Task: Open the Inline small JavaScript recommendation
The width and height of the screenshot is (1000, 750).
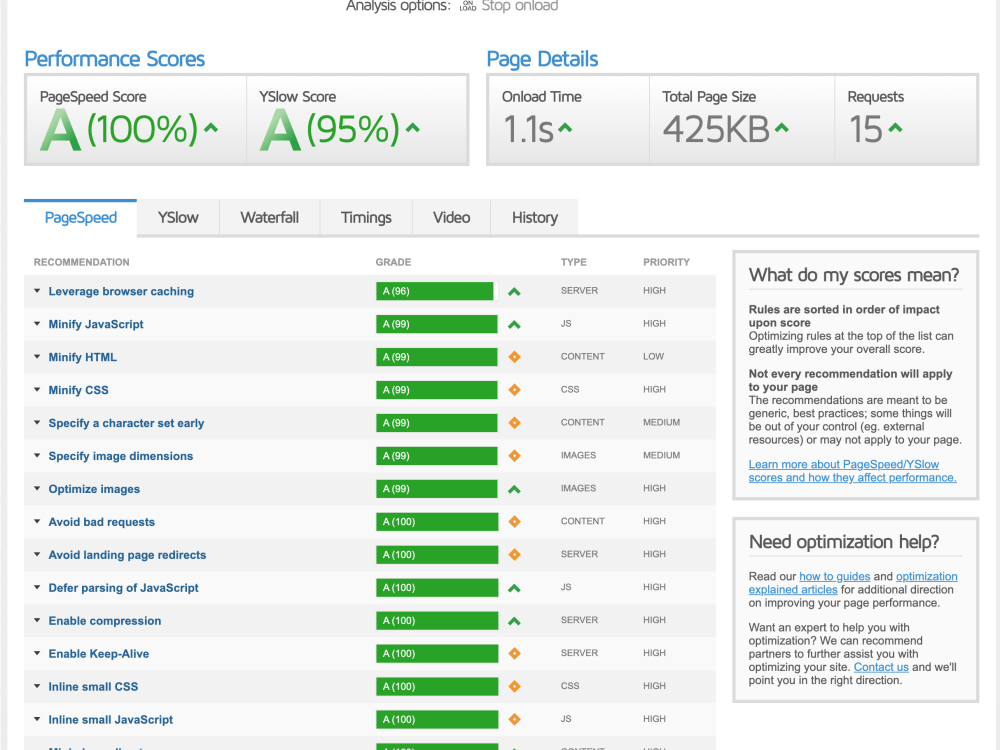Action: (x=110, y=719)
